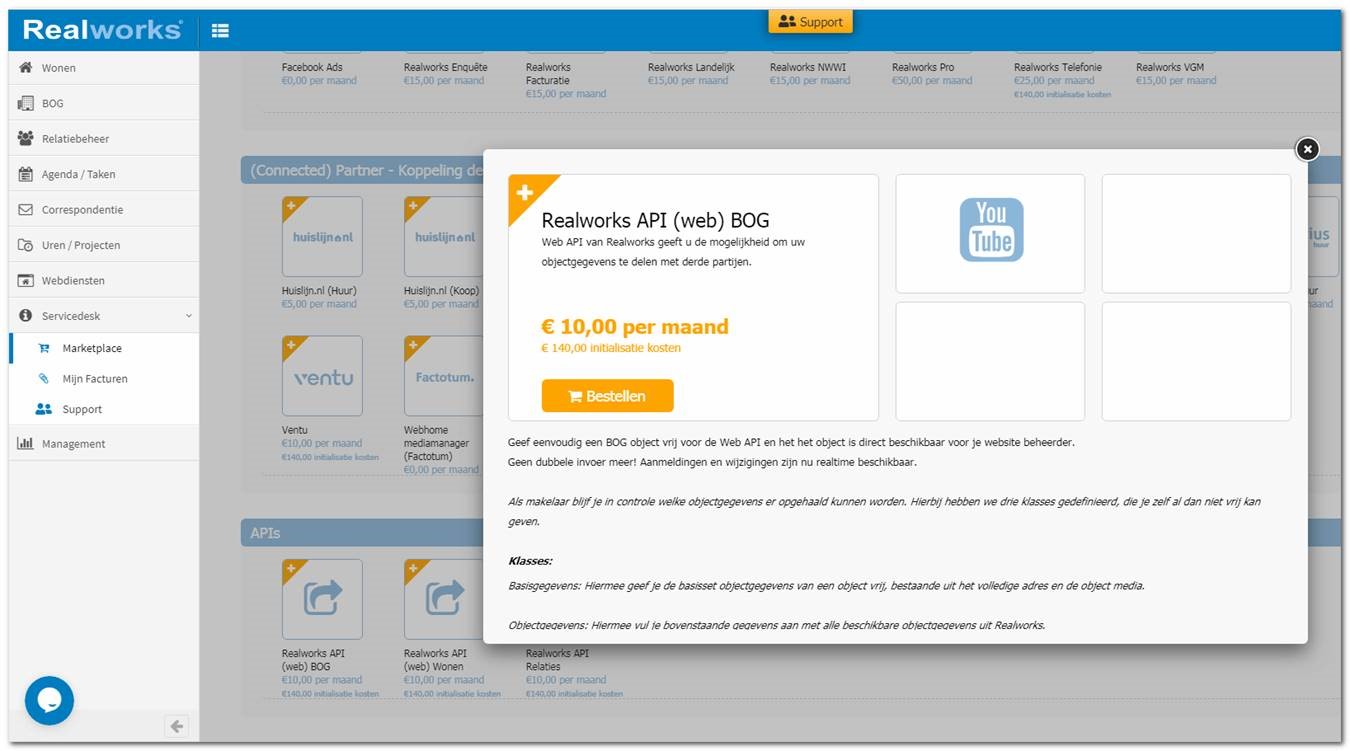This screenshot has width=1350, height=751.
Task: Open Realworks API (web) BOG tile icon
Action: tap(322, 600)
